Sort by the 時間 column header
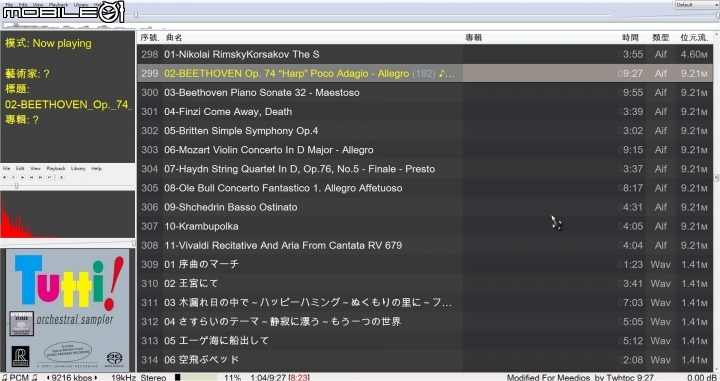This screenshot has height=381, width=720. (630, 38)
